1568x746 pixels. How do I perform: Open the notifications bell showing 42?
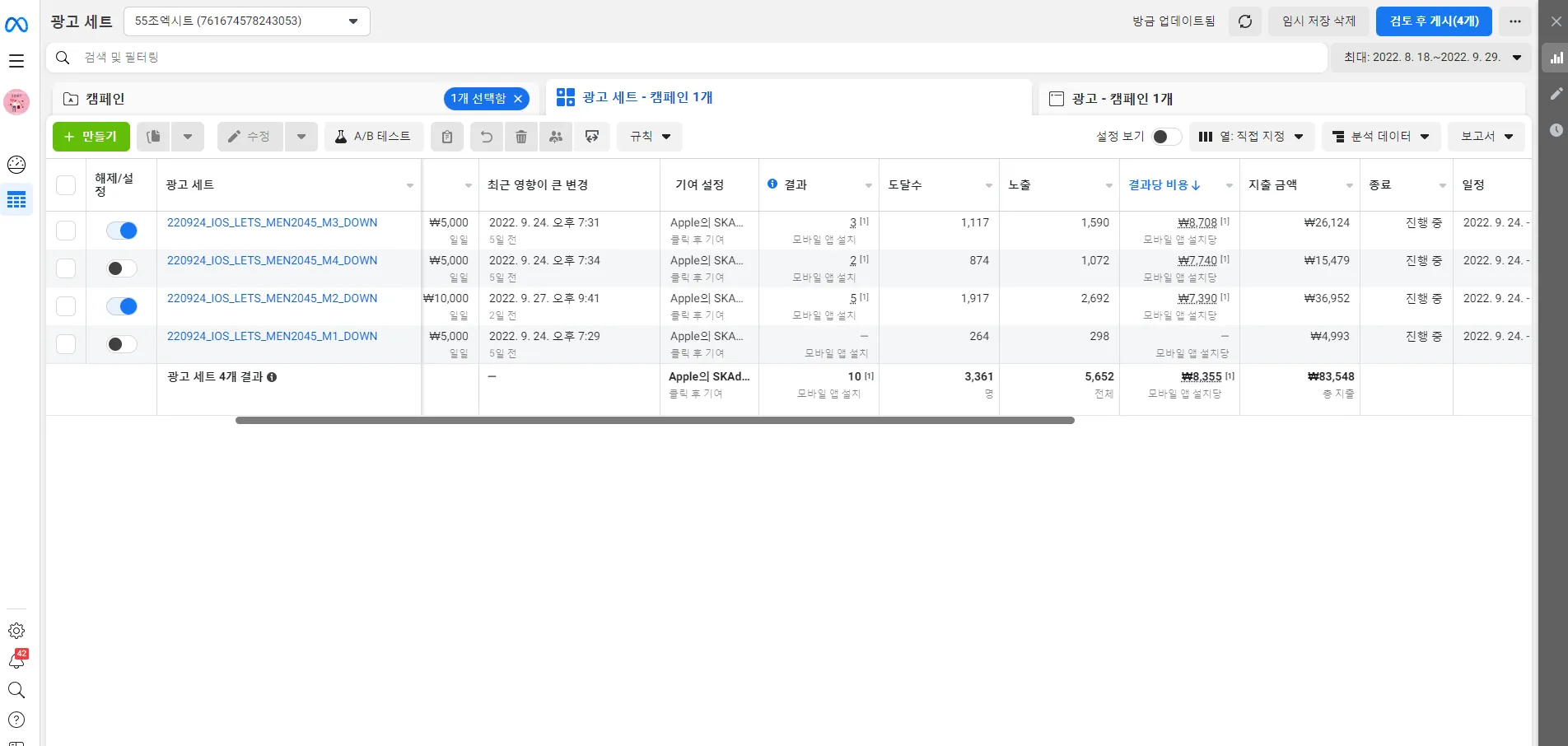click(x=16, y=660)
